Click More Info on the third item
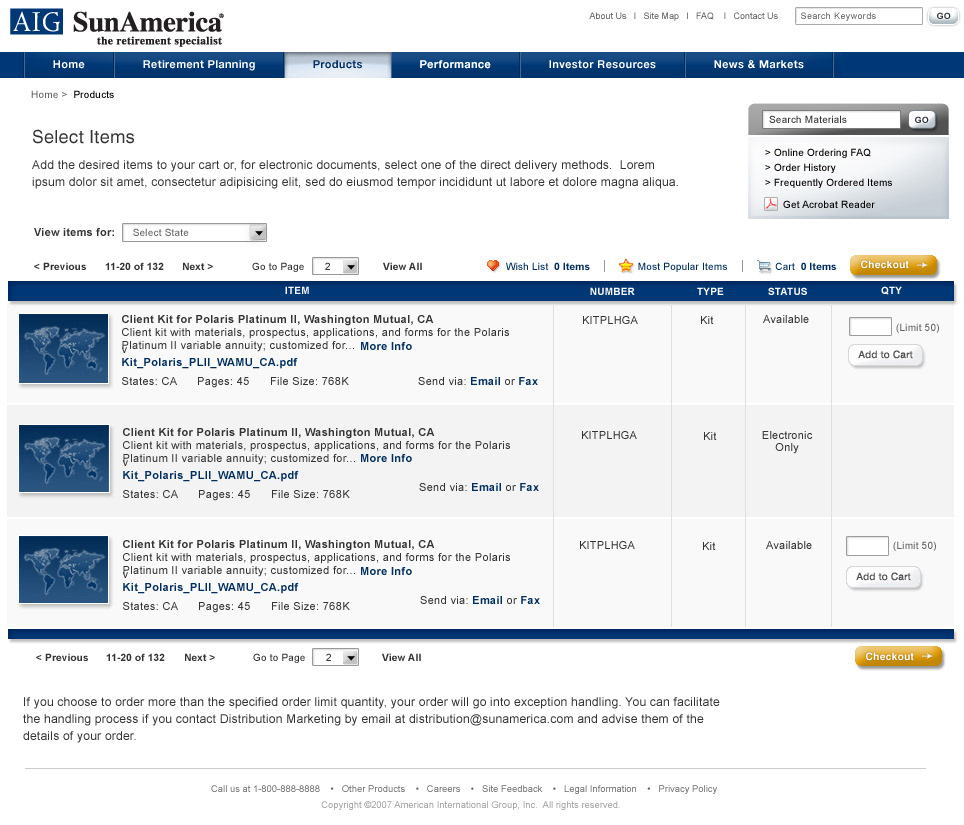The height and width of the screenshot is (825, 964). 386,571
